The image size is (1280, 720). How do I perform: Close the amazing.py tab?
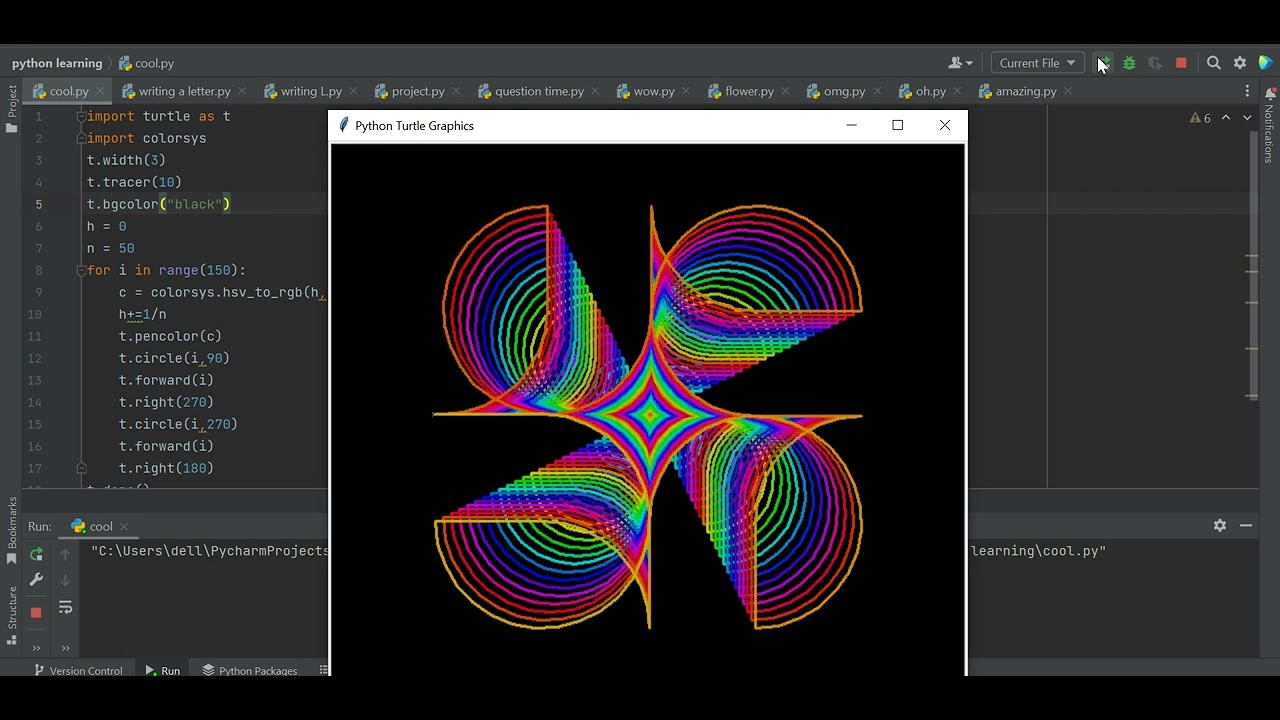click(1068, 91)
